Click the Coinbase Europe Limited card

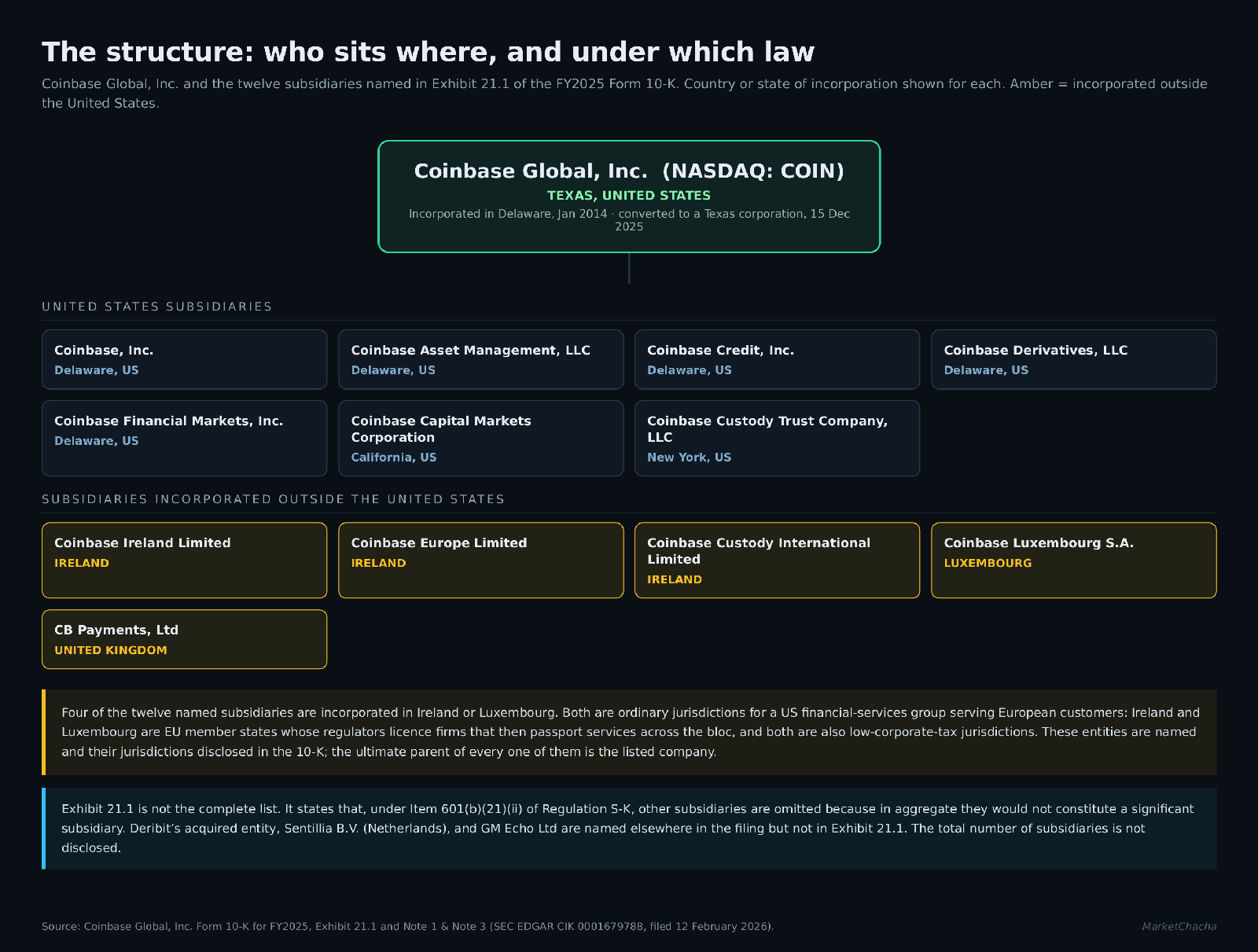click(x=481, y=561)
